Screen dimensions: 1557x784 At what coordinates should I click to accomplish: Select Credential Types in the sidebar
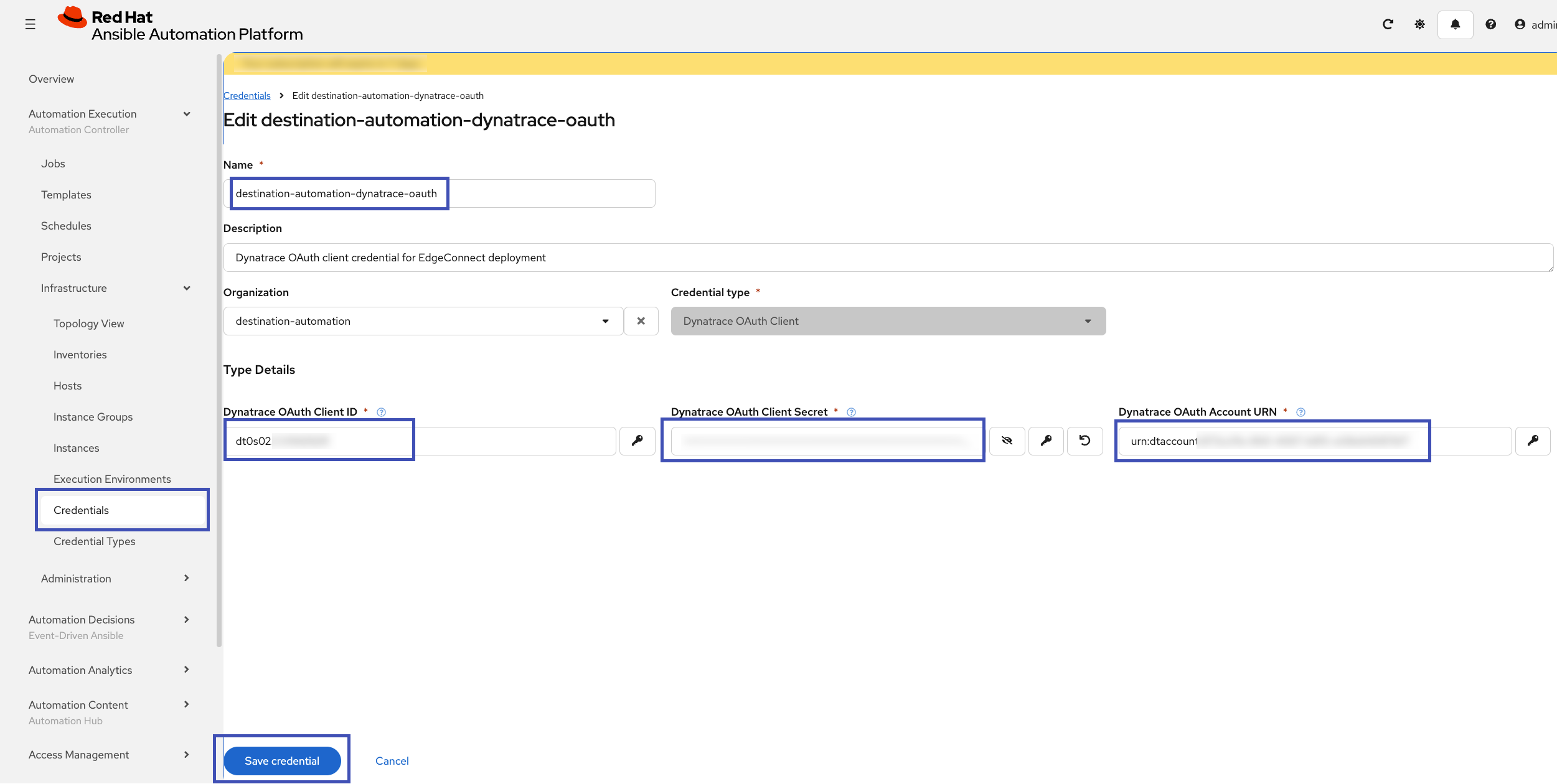94,541
